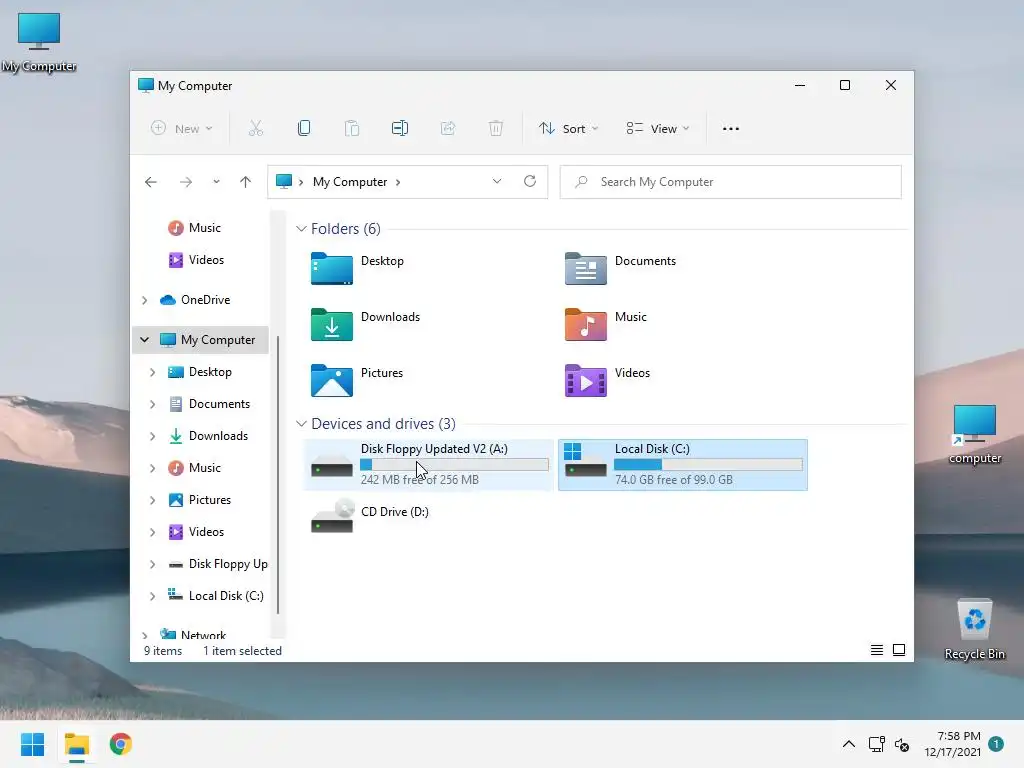Collapse My Computer in the navigation tree
The image size is (1024, 768).
144,340
